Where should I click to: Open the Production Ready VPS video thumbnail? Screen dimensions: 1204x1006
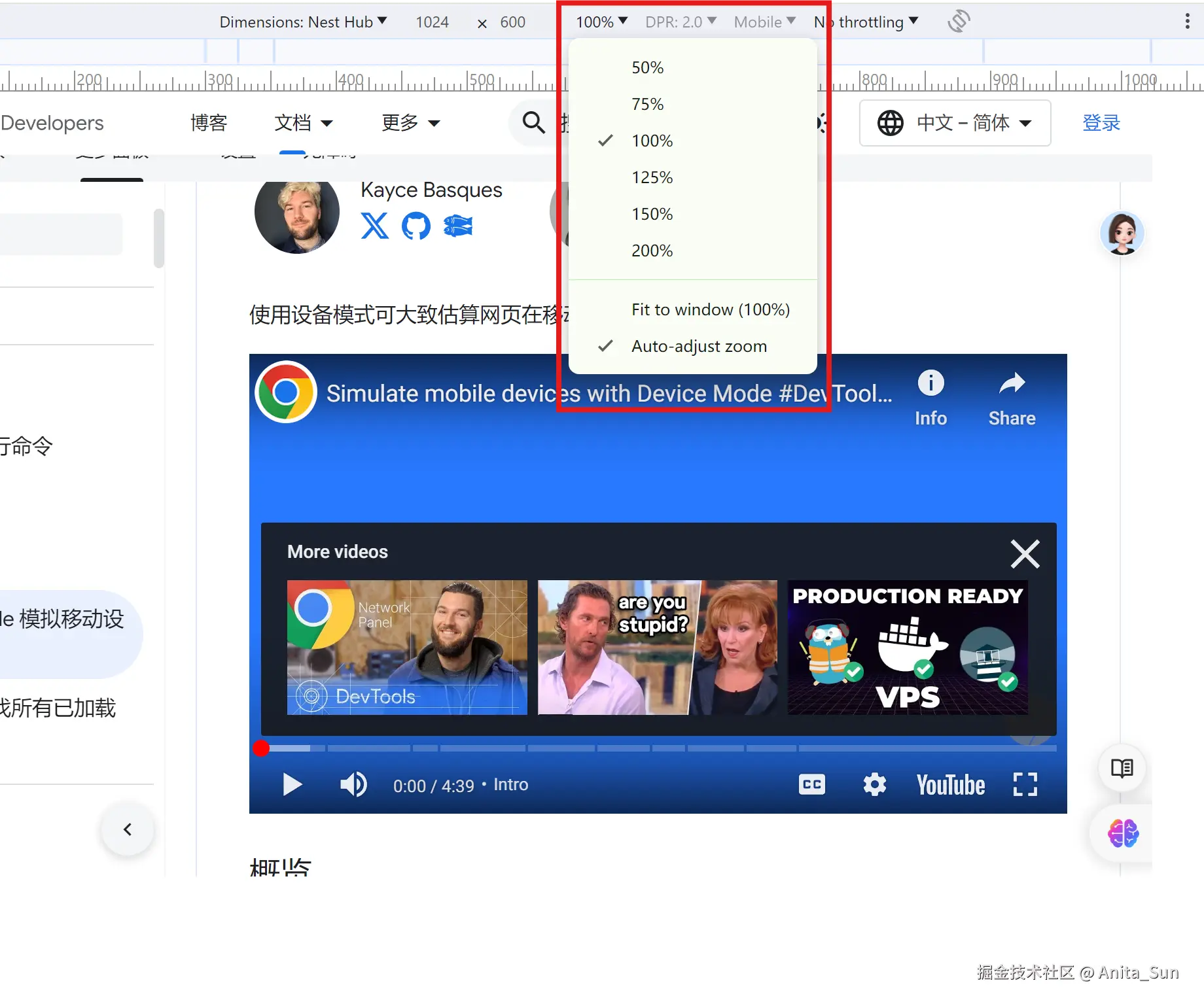[x=908, y=647]
